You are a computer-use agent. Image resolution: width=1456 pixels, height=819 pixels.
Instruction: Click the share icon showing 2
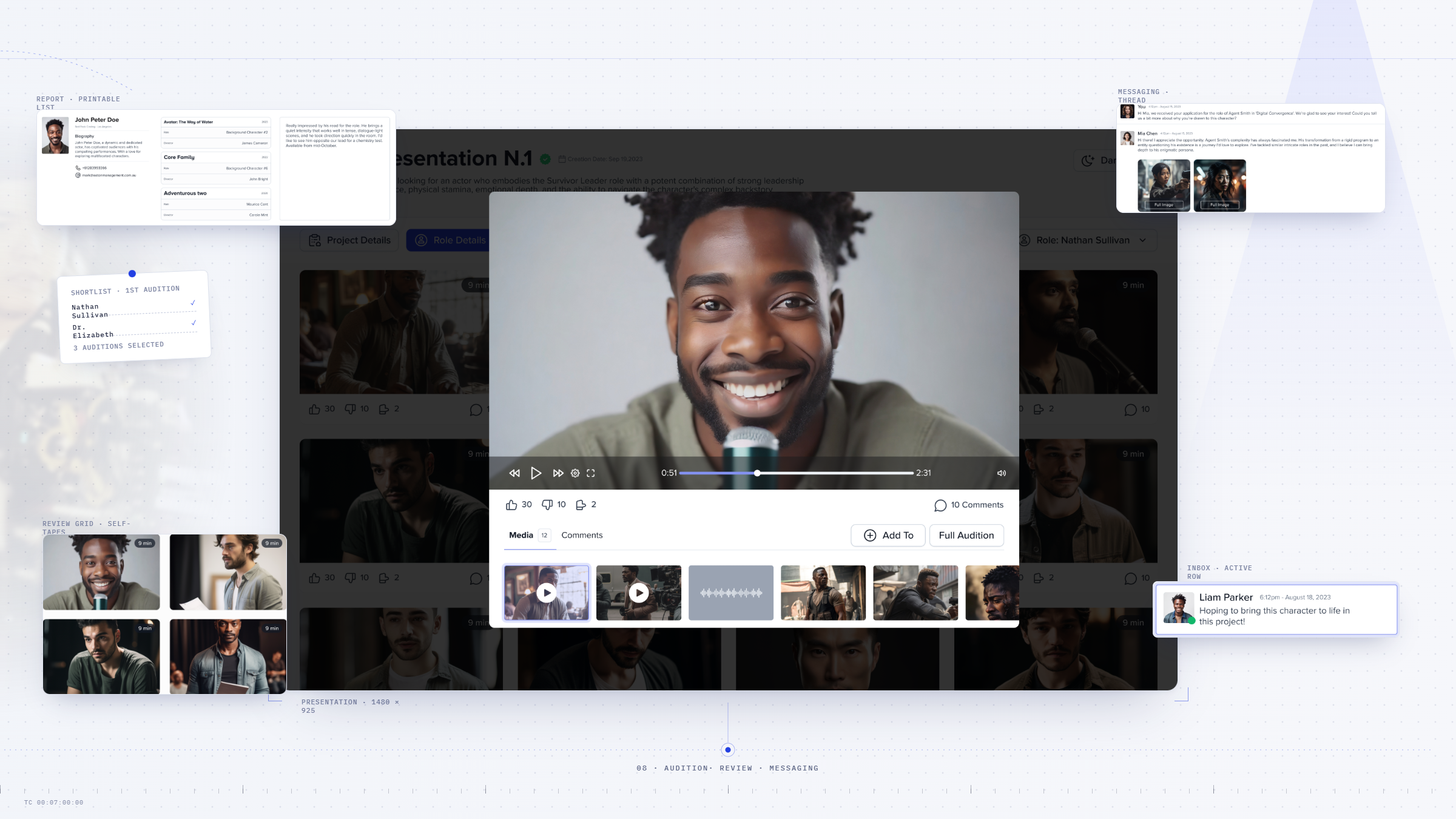(581, 505)
